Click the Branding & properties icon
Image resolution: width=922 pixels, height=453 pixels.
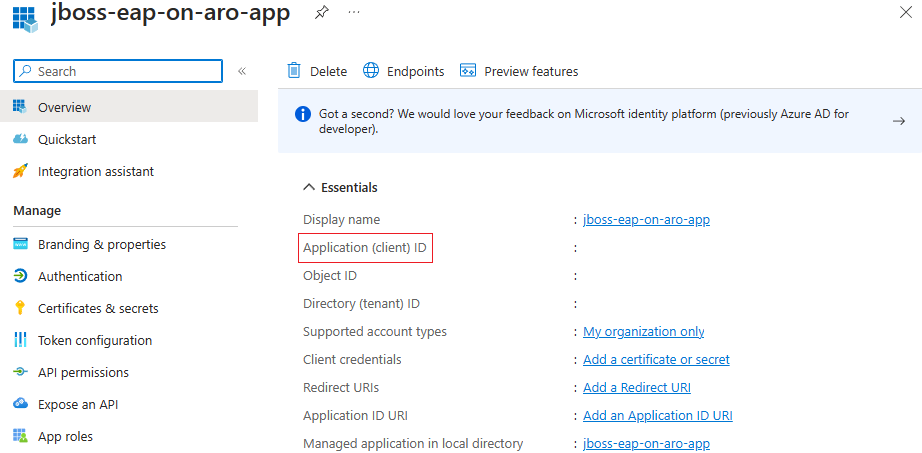tap(20, 244)
